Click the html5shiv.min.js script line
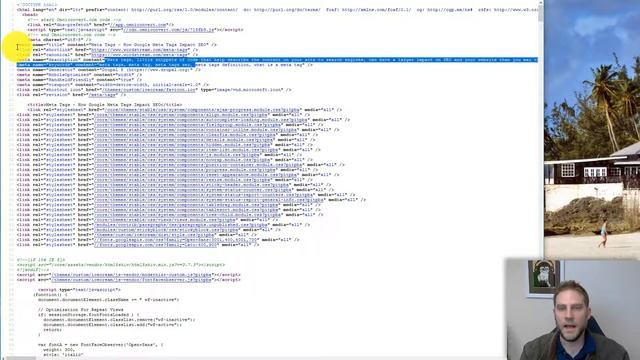 [121, 264]
